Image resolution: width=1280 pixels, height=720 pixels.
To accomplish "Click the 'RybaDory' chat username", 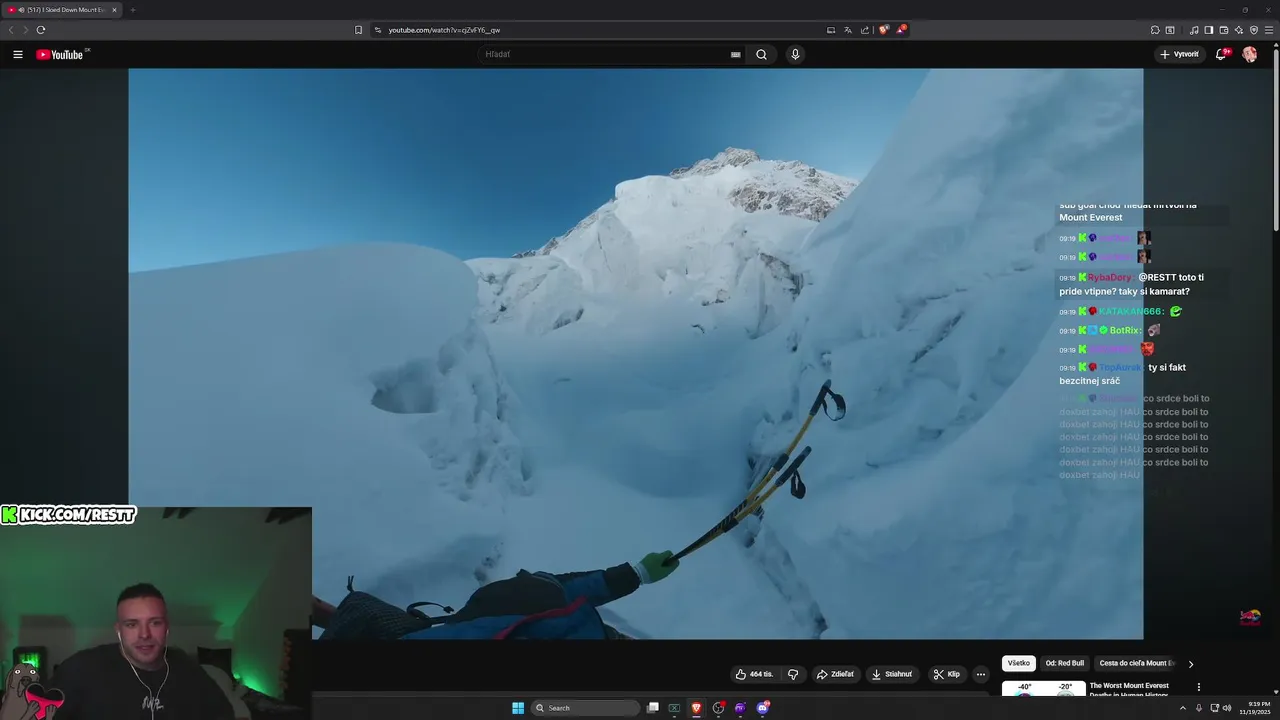I will click(1109, 278).
